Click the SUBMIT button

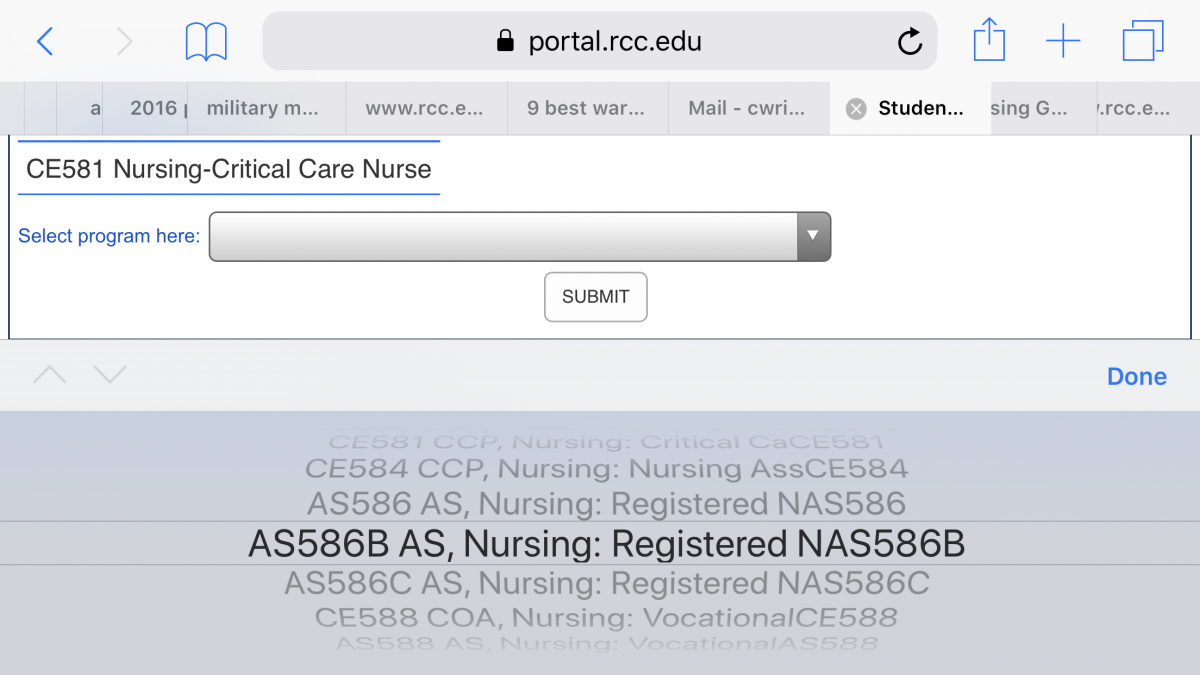[596, 297]
